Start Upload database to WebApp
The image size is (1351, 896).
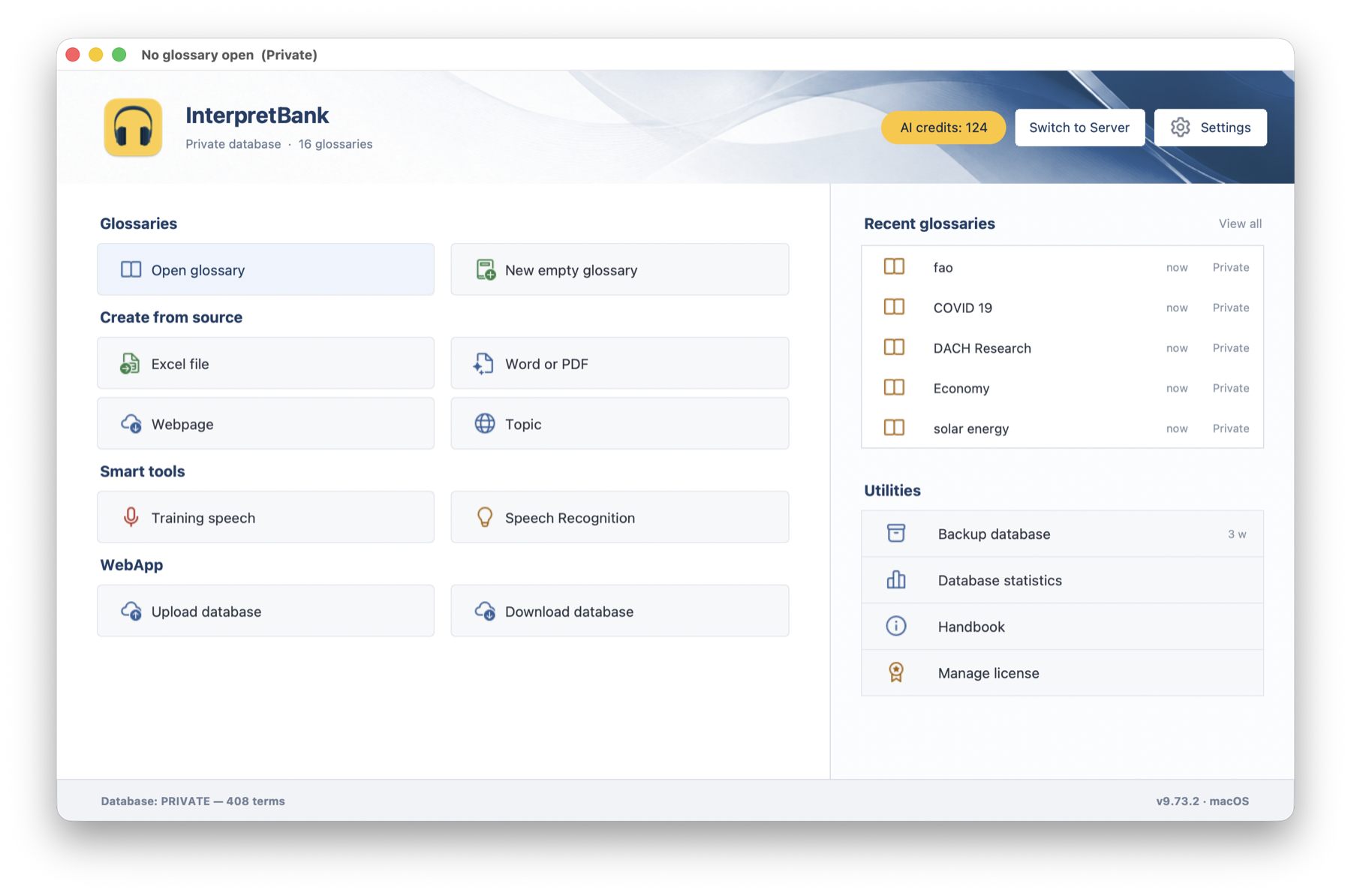[266, 611]
